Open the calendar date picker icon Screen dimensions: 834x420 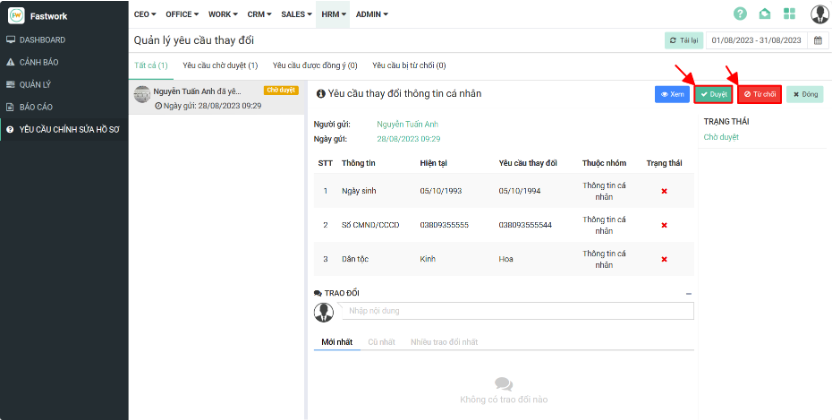tap(817, 41)
